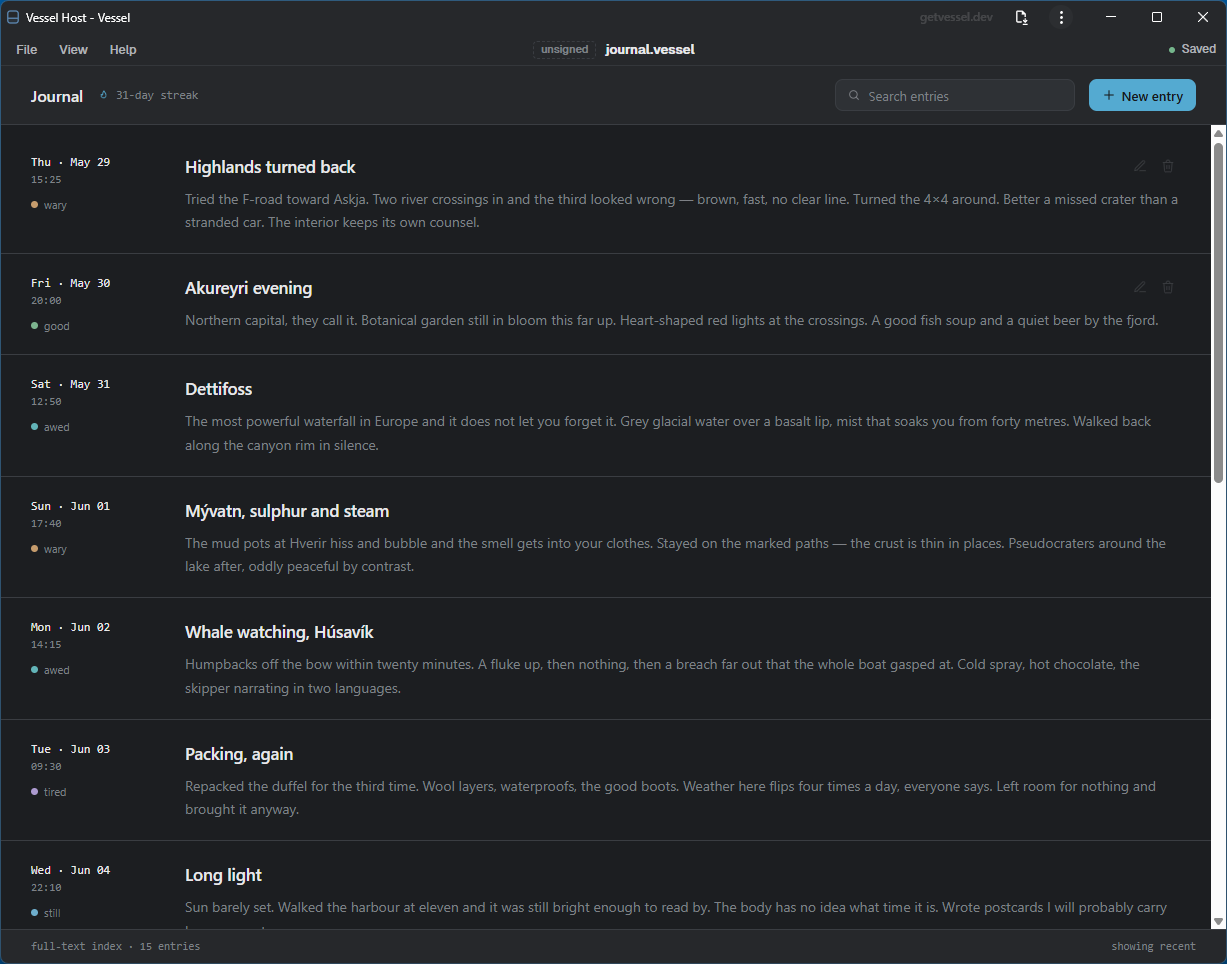Screen dimensions: 1227x964
Task: Open the Akureyri evening title
Action: click(x=249, y=288)
